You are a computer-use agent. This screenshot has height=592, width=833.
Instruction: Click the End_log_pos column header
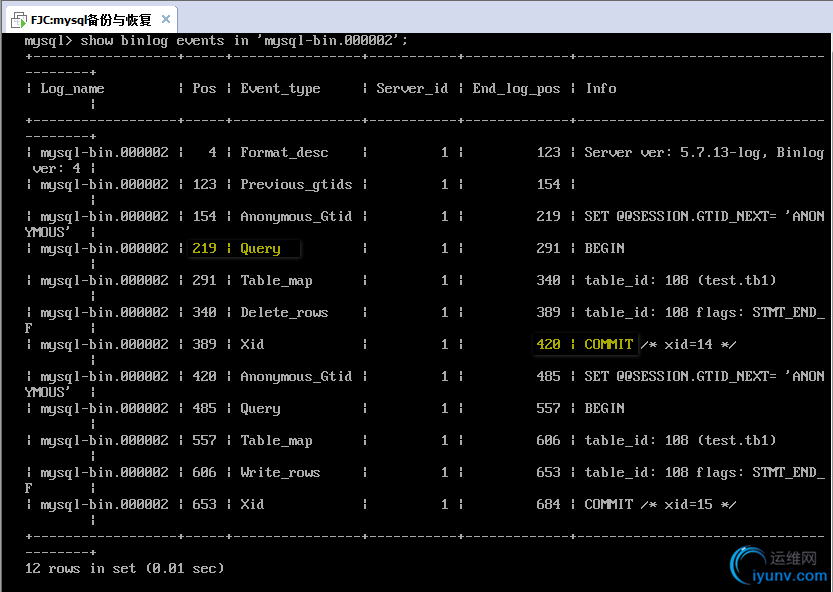516,89
